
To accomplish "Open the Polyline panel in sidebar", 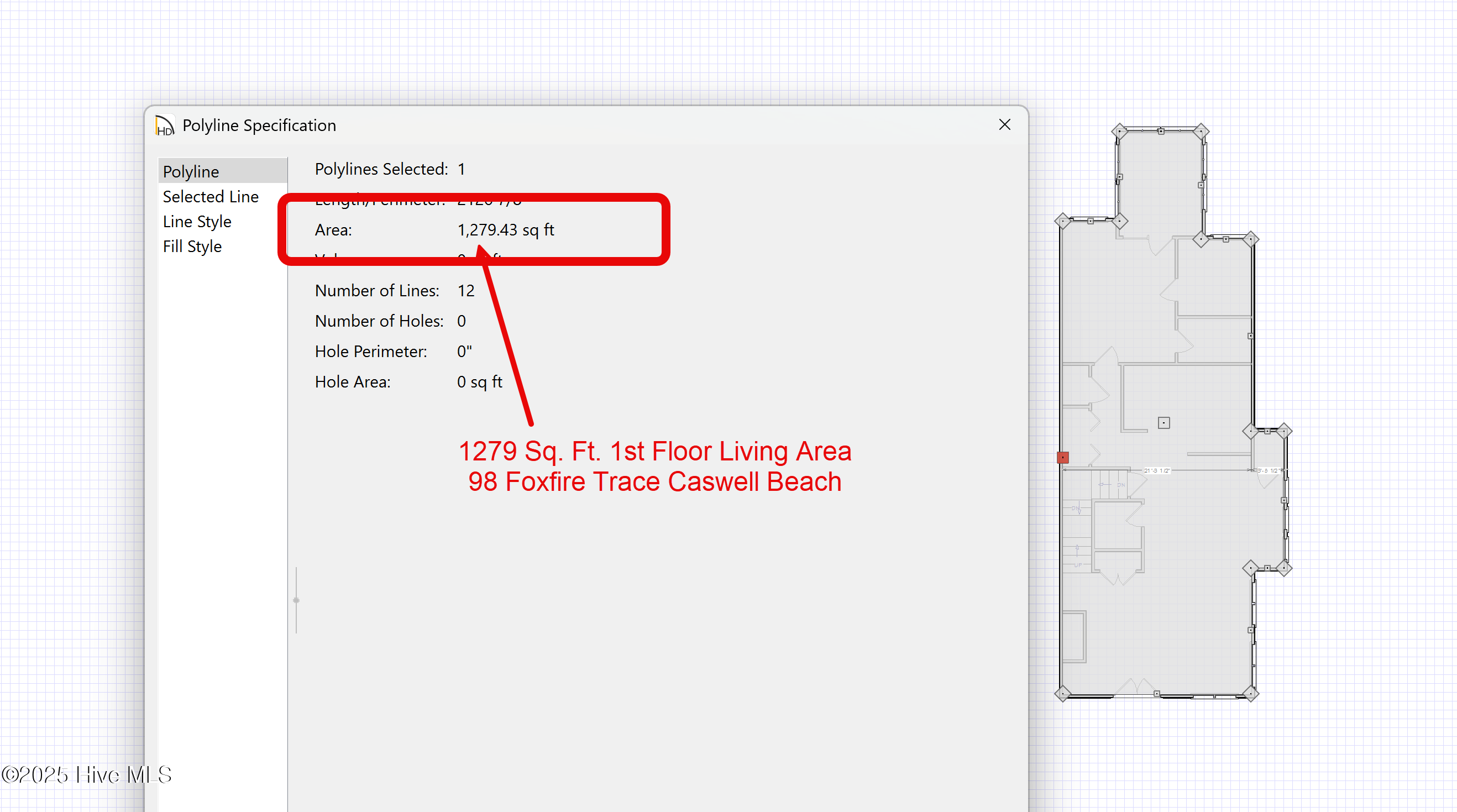I will tap(191, 171).
